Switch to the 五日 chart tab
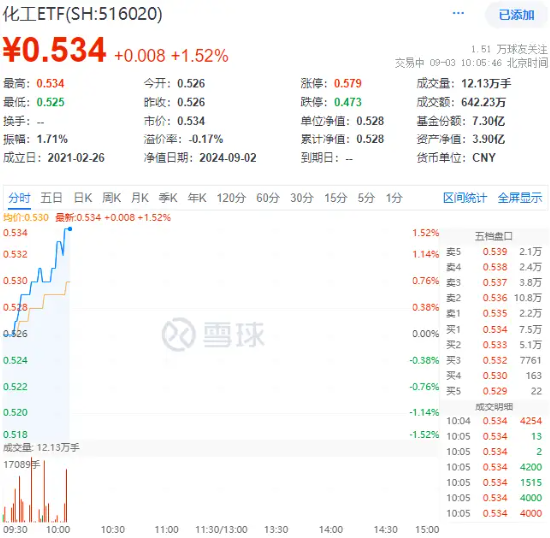This screenshot has height=538, width=550. 51,198
